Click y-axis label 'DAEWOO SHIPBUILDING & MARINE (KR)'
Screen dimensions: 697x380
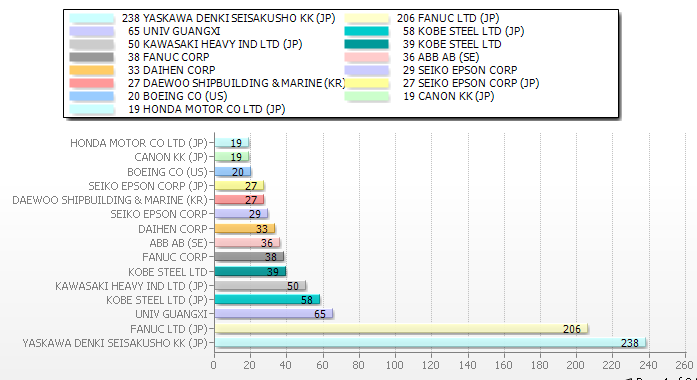click(110, 200)
